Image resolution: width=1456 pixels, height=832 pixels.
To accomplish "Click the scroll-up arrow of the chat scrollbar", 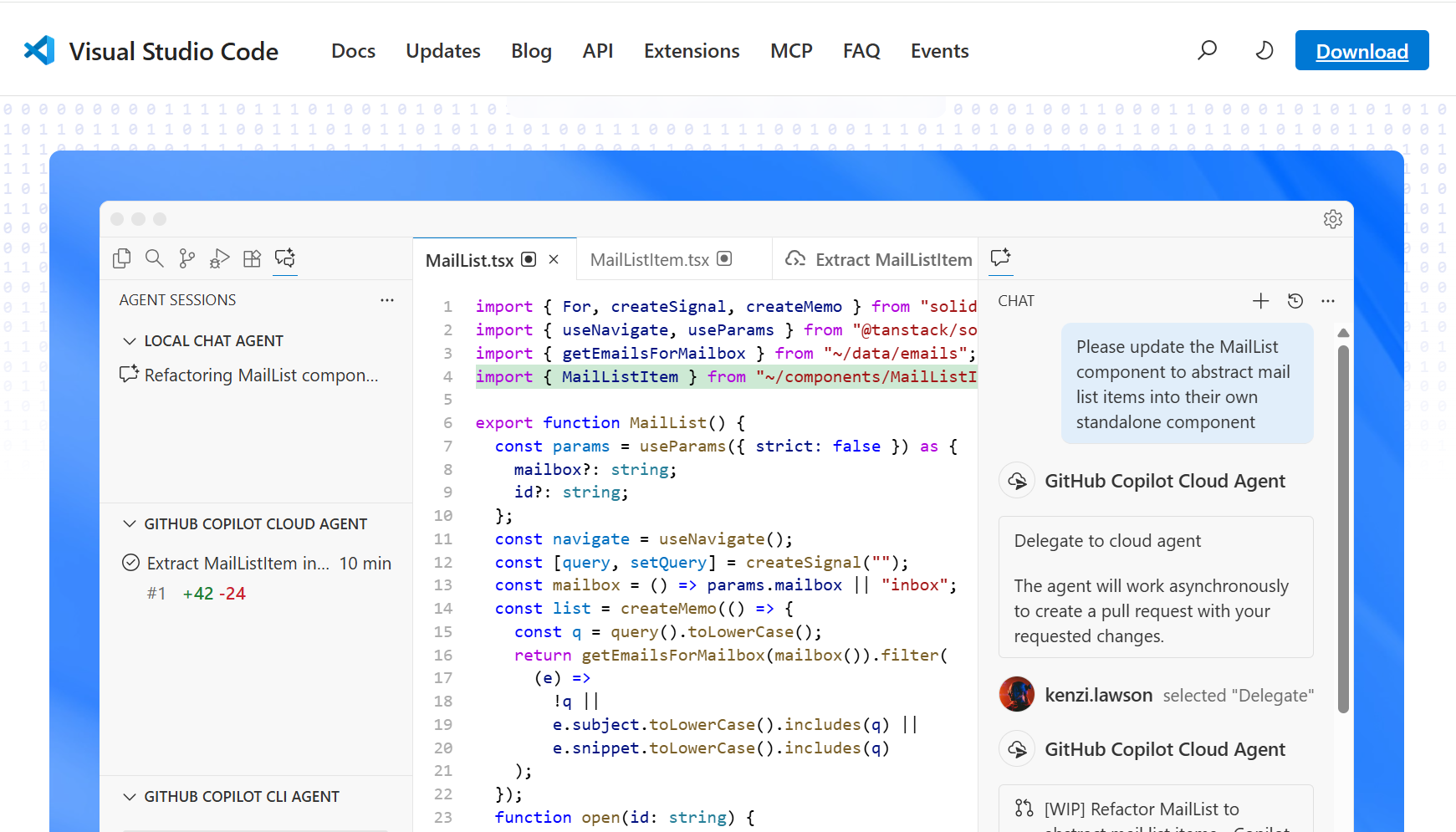I will (1343, 333).
